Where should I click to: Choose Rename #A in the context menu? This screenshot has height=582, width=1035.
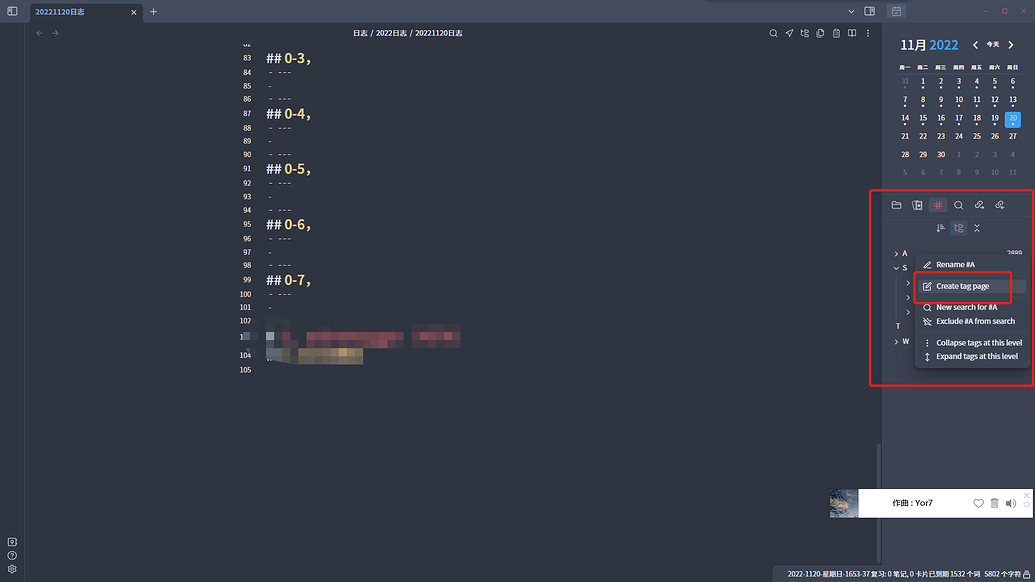coord(955,265)
